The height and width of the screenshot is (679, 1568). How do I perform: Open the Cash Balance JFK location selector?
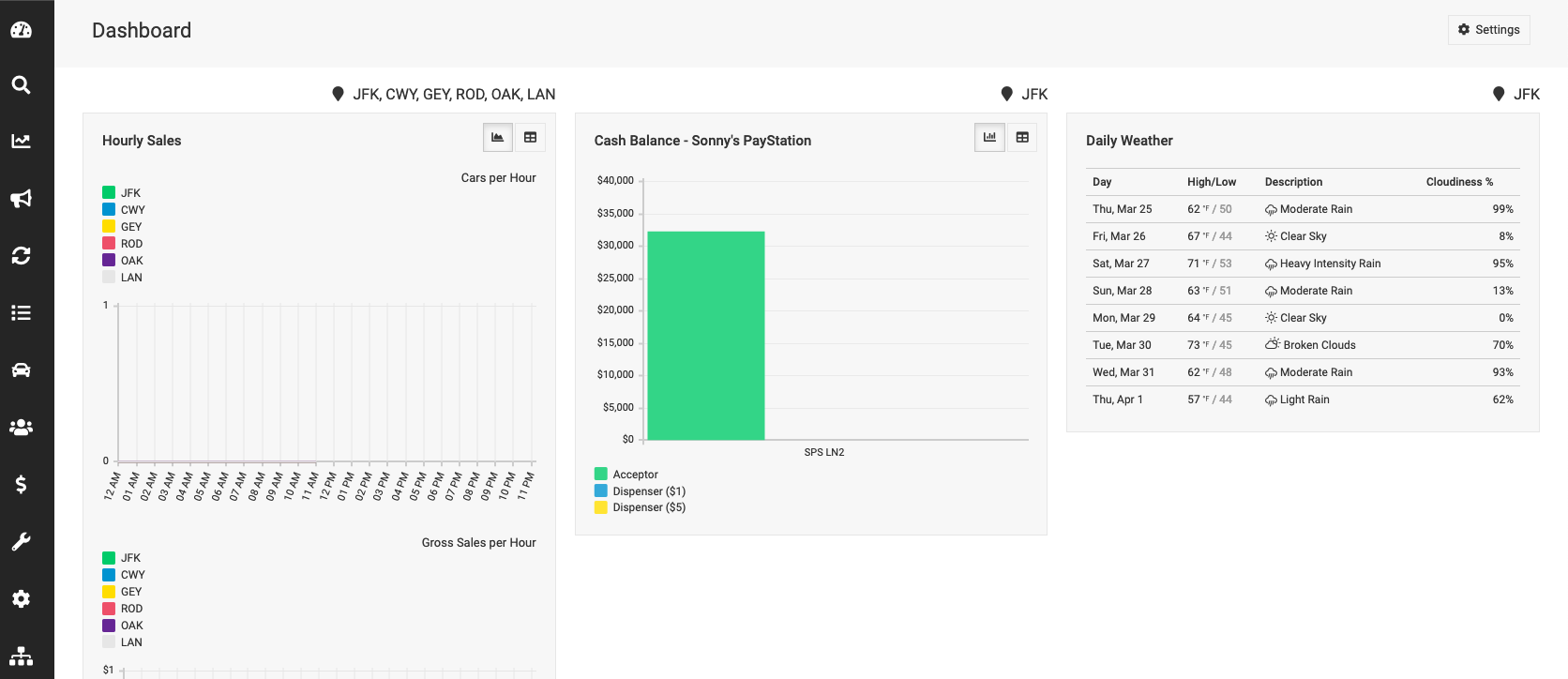pyautogui.click(x=1024, y=95)
